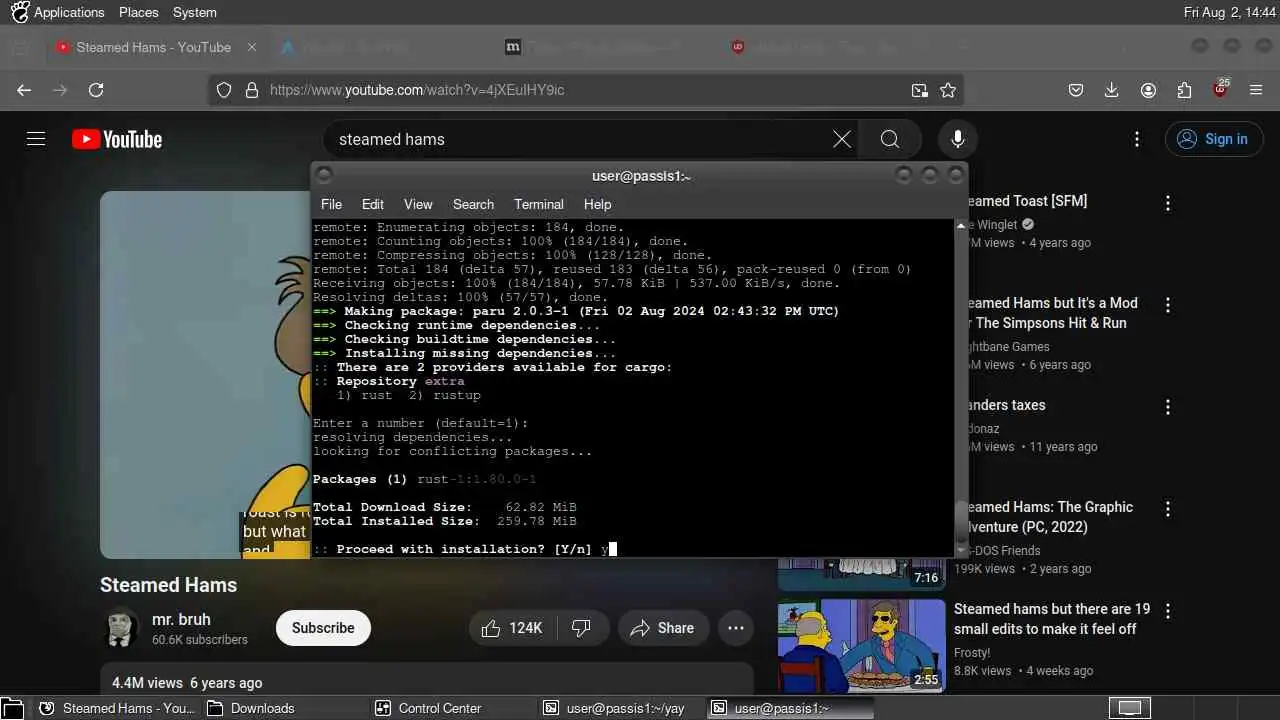Switch to Steamed Hams - YouTube tab
Image resolution: width=1280 pixels, height=720 pixels.
(x=153, y=47)
